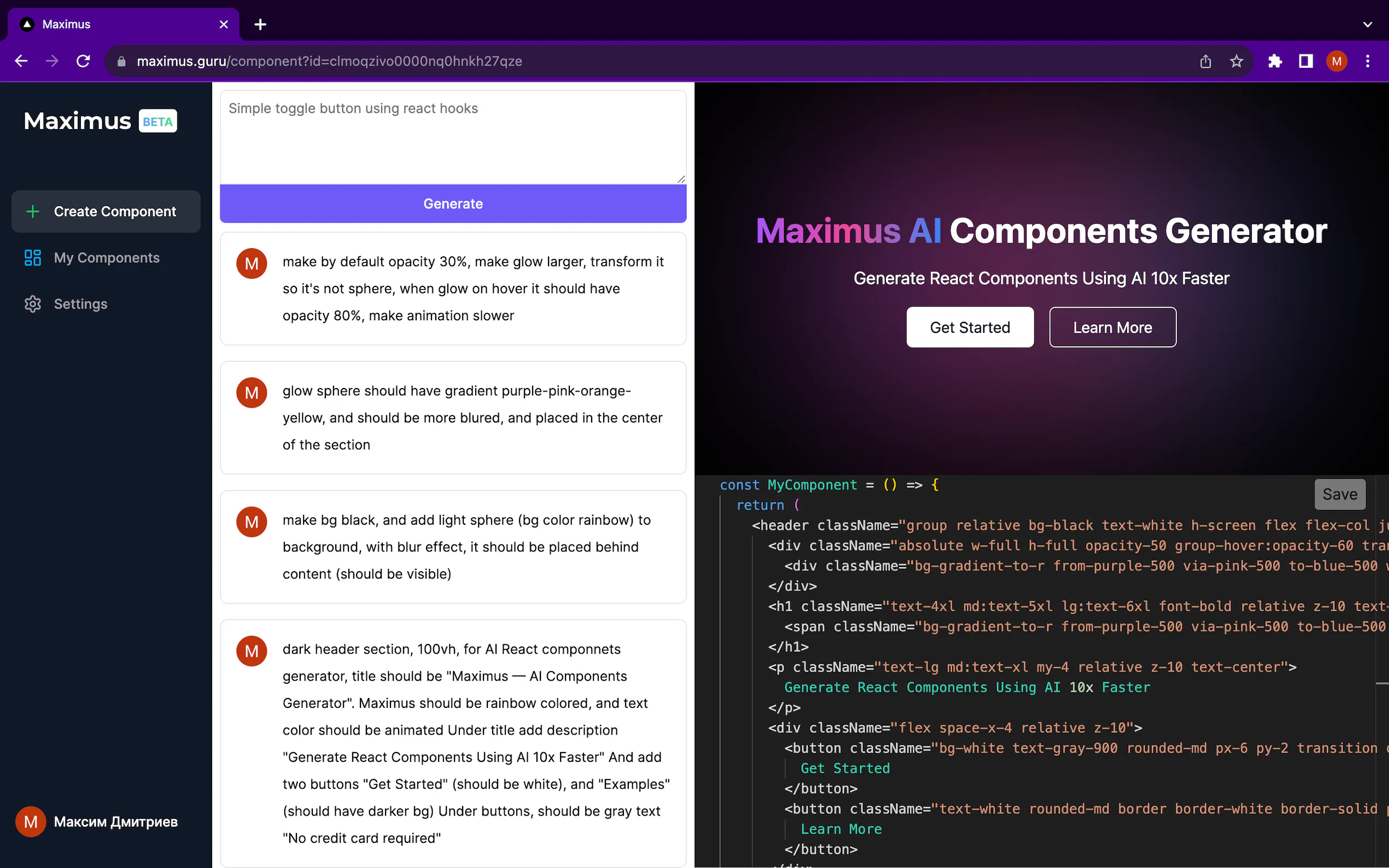Click the share page icon
Viewport: 1389px width, 868px height.
1205,61
